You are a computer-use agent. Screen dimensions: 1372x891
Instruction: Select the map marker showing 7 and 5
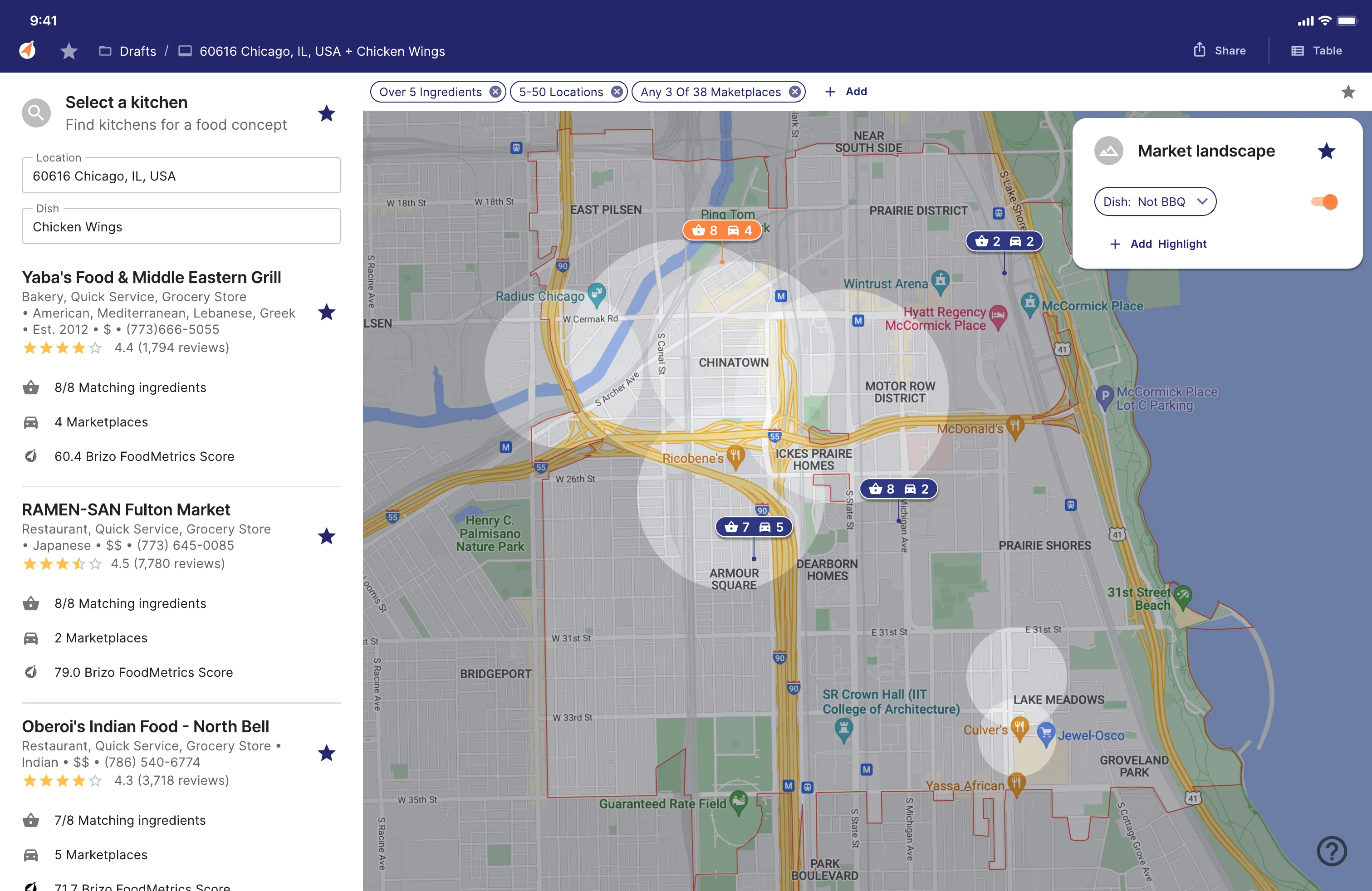click(754, 527)
